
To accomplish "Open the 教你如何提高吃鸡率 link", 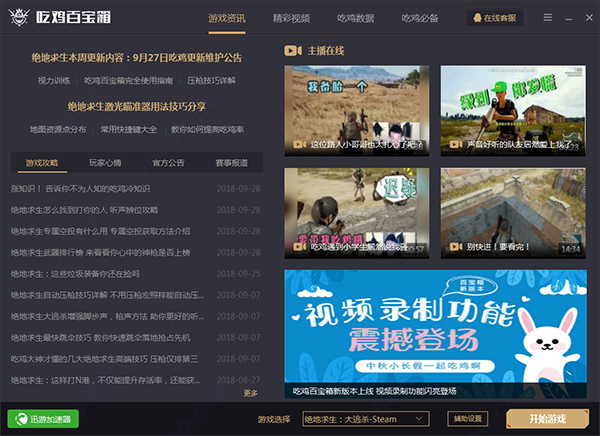I will coord(207,129).
